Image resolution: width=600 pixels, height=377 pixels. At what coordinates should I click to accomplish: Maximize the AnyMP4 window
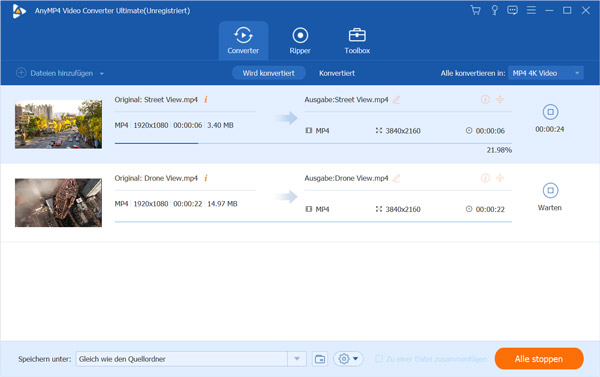(x=567, y=10)
